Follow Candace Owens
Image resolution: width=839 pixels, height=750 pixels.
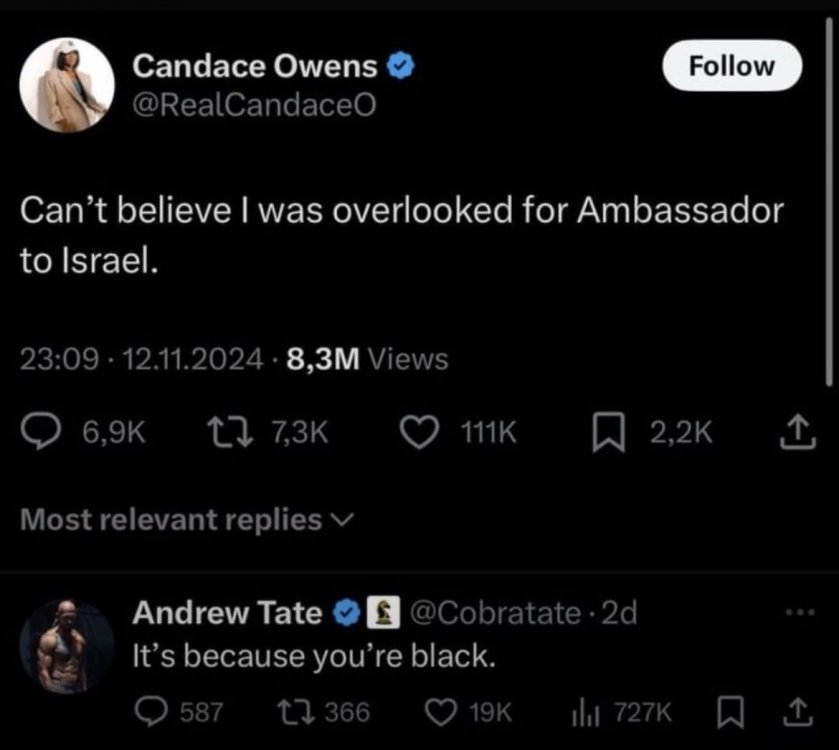coord(732,65)
